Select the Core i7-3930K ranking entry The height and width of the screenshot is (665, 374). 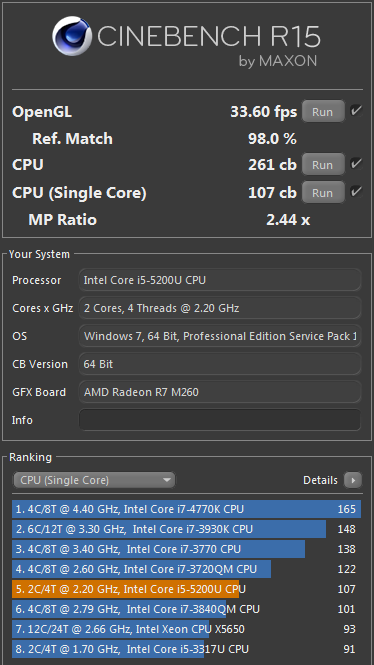[x=187, y=529]
